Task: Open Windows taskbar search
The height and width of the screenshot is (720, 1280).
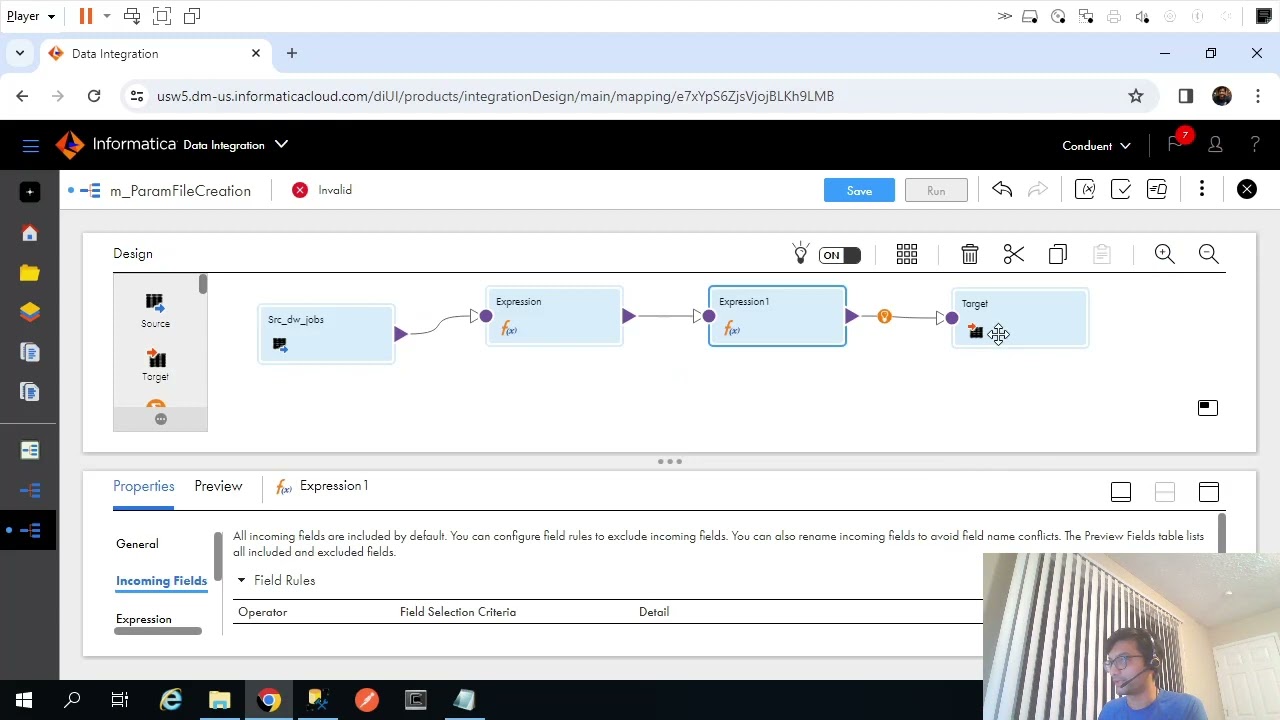Action: pos(72,700)
